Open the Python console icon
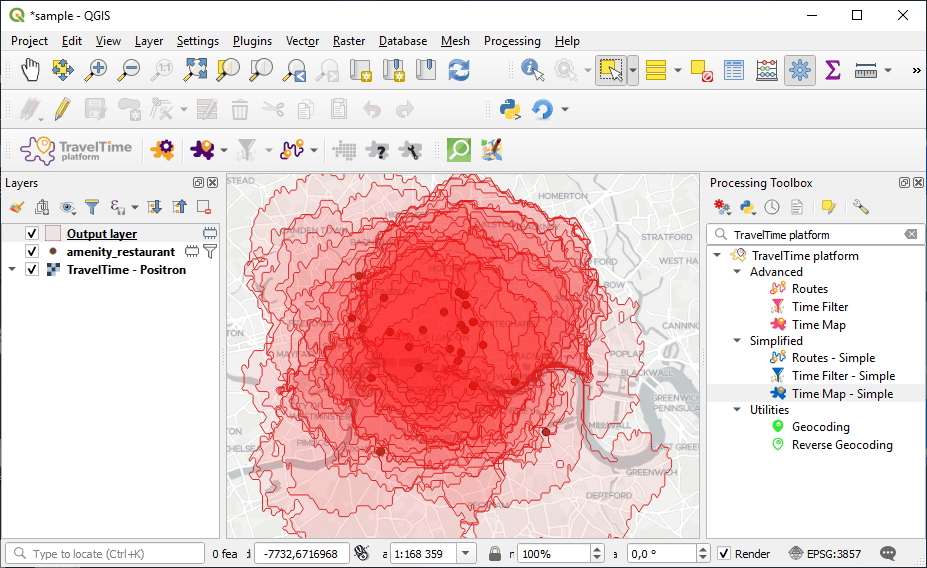Image resolution: width=927 pixels, height=568 pixels. pos(510,109)
